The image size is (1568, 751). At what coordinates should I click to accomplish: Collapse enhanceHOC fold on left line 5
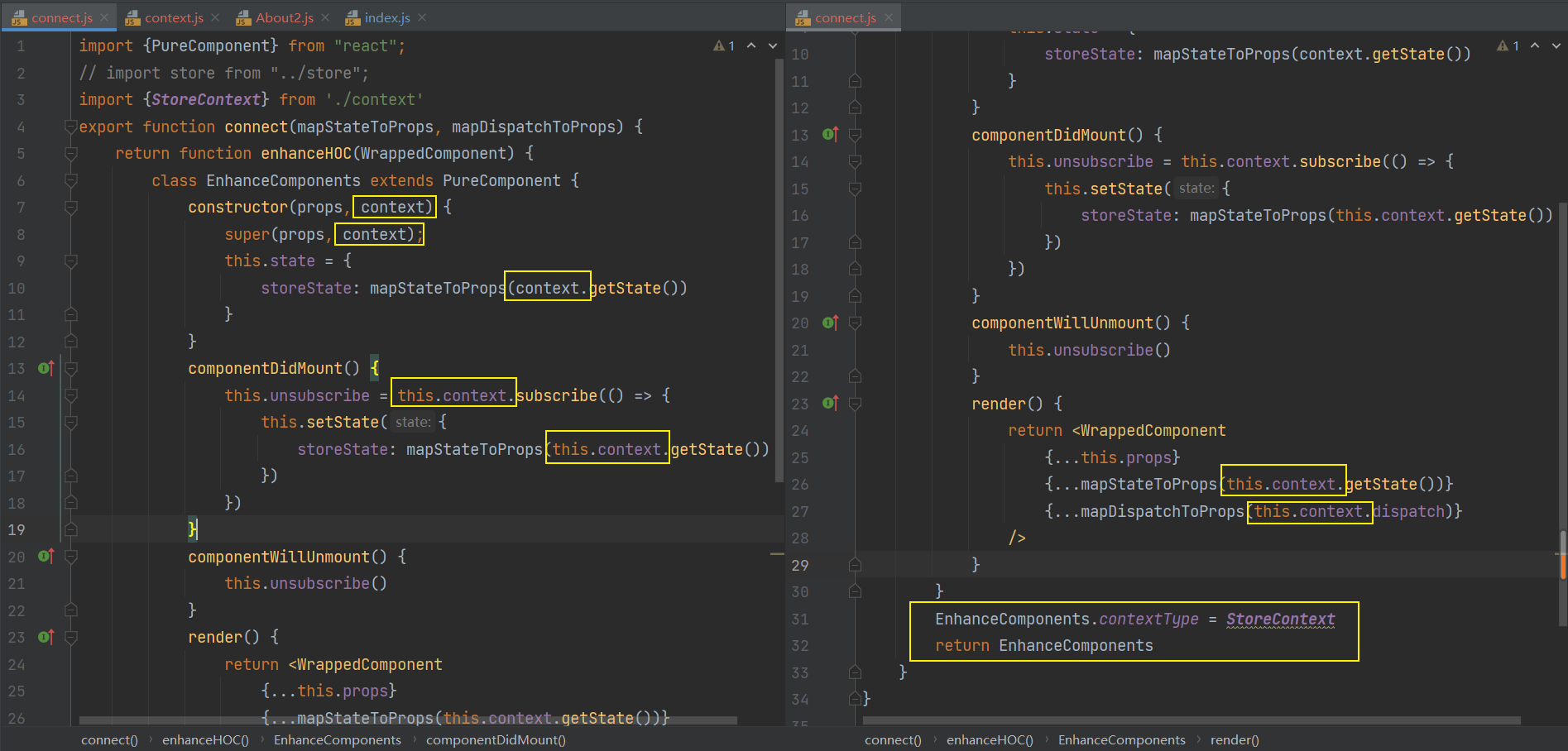click(x=71, y=154)
